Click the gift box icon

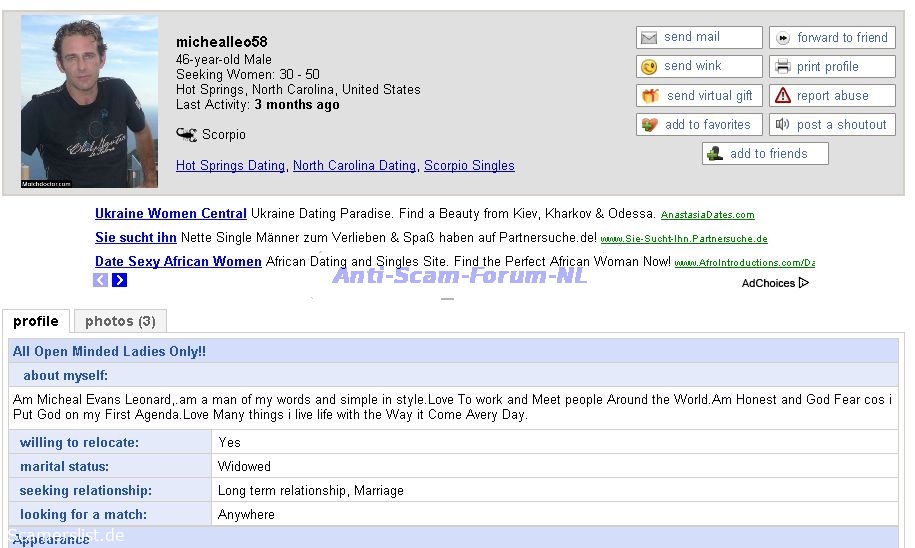click(x=650, y=96)
